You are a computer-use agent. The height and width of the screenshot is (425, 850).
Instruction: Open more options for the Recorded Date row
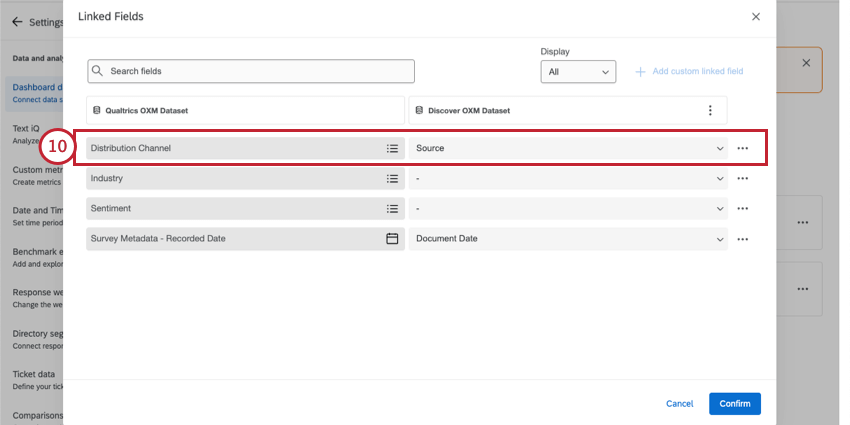(x=742, y=239)
